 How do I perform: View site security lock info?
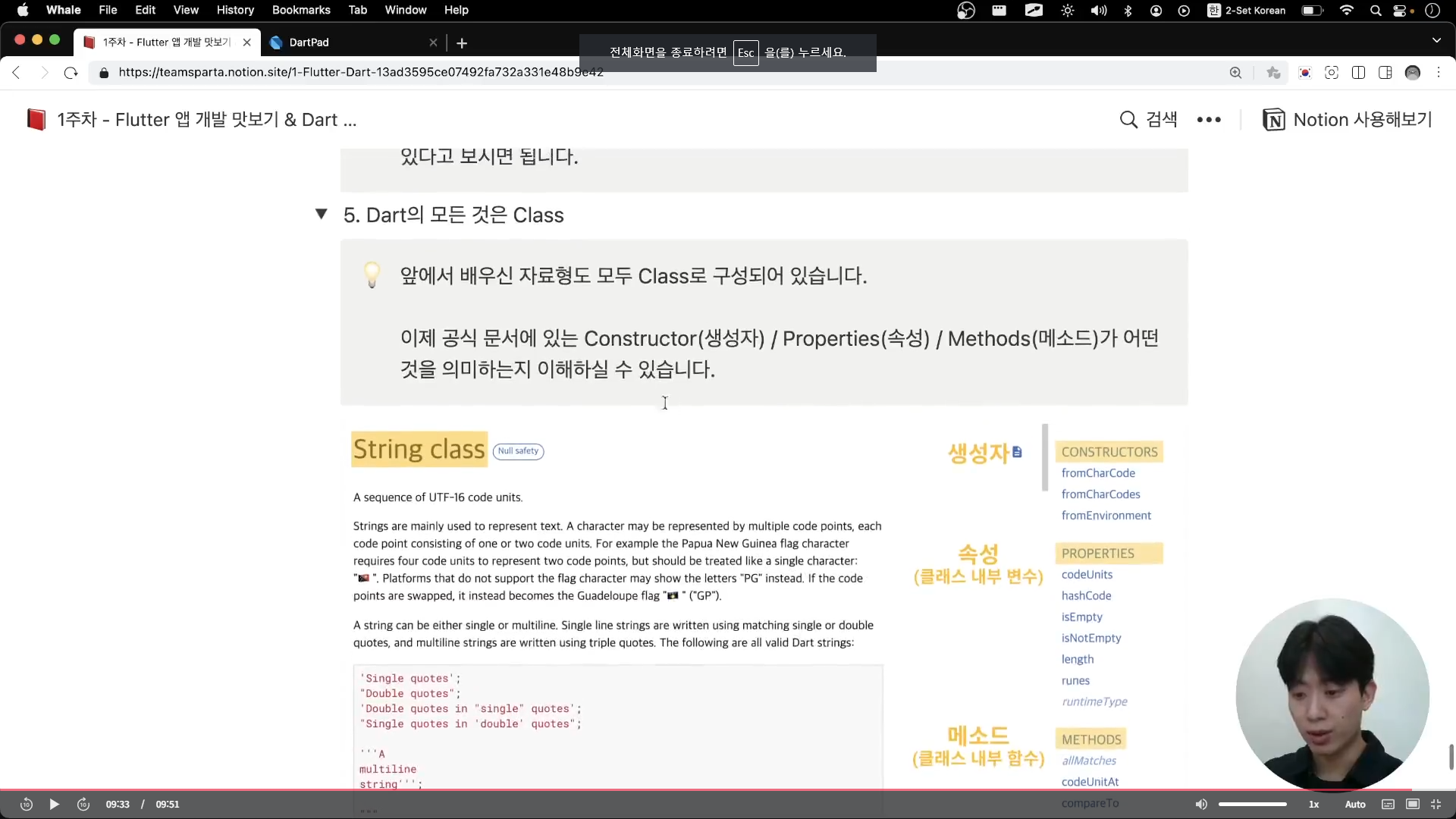coord(104,73)
